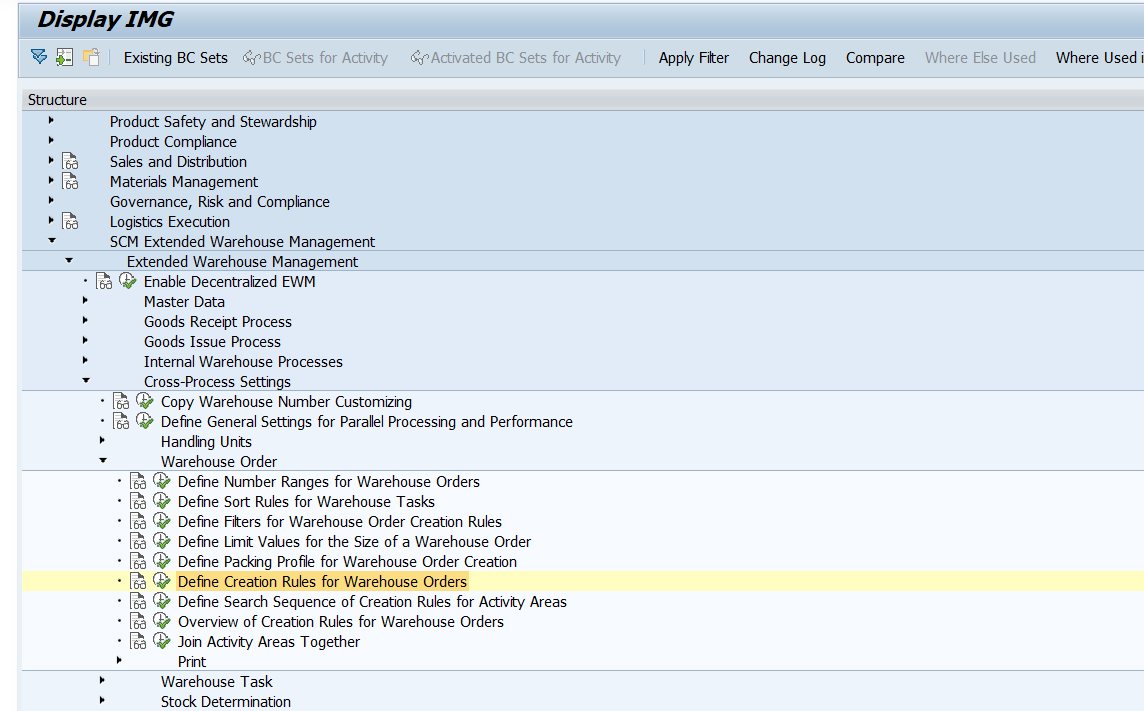Select Define Packing Profile for Warehouse Order Creation
The width and height of the screenshot is (1144, 711).
tap(347, 562)
